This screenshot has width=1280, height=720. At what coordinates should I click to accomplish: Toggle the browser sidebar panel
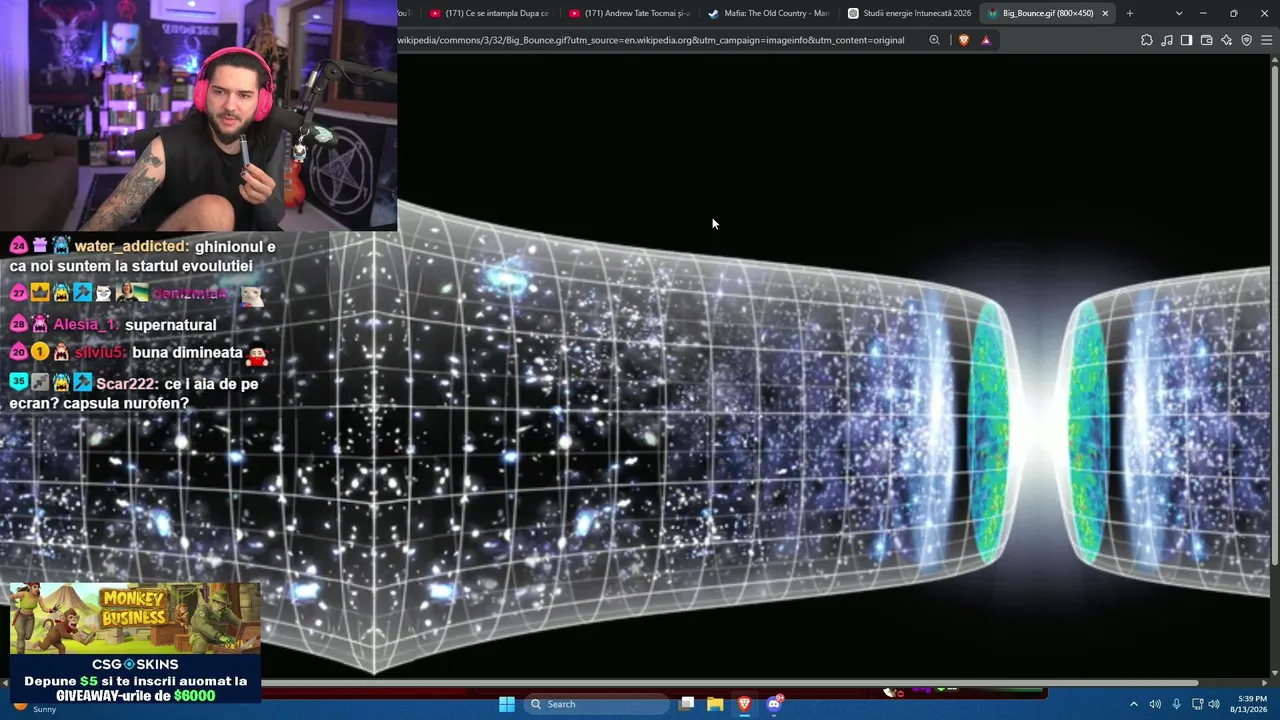tap(1186, 40)
